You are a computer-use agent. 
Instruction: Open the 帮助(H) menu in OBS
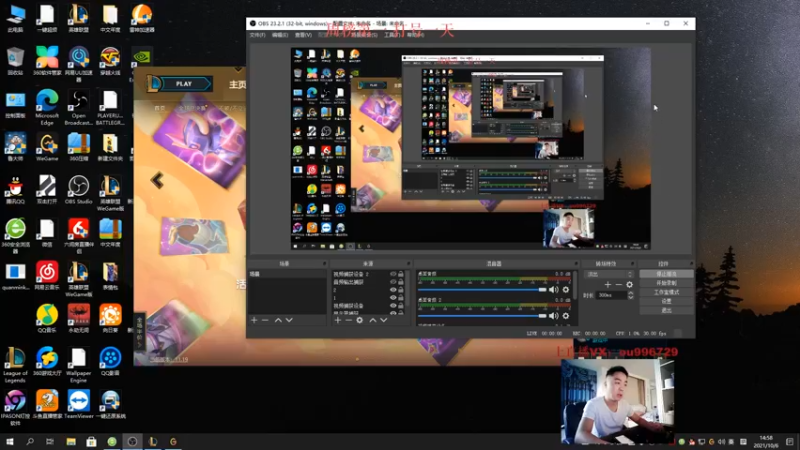pos(415,35)
